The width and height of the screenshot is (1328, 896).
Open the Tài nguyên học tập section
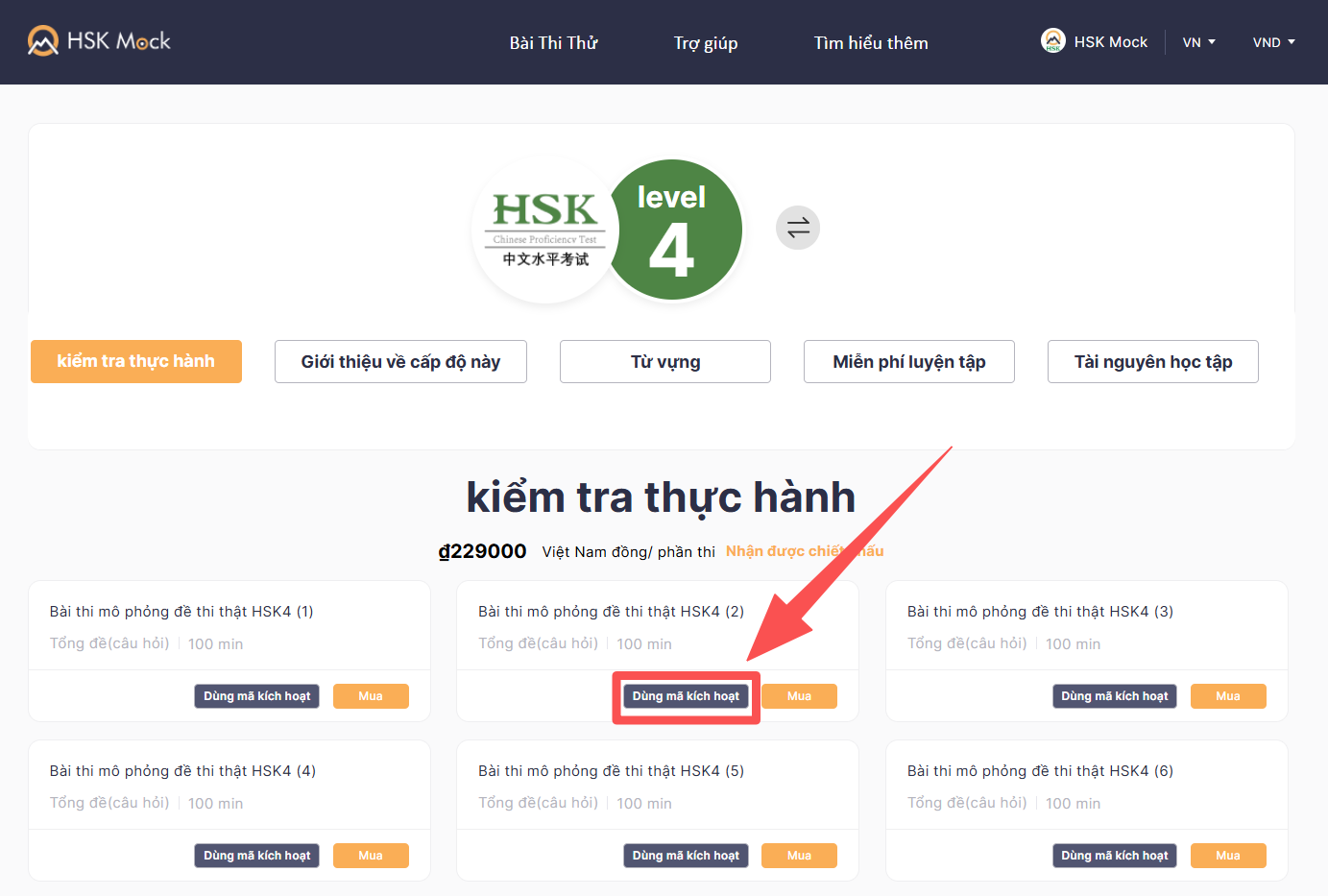1152,361
